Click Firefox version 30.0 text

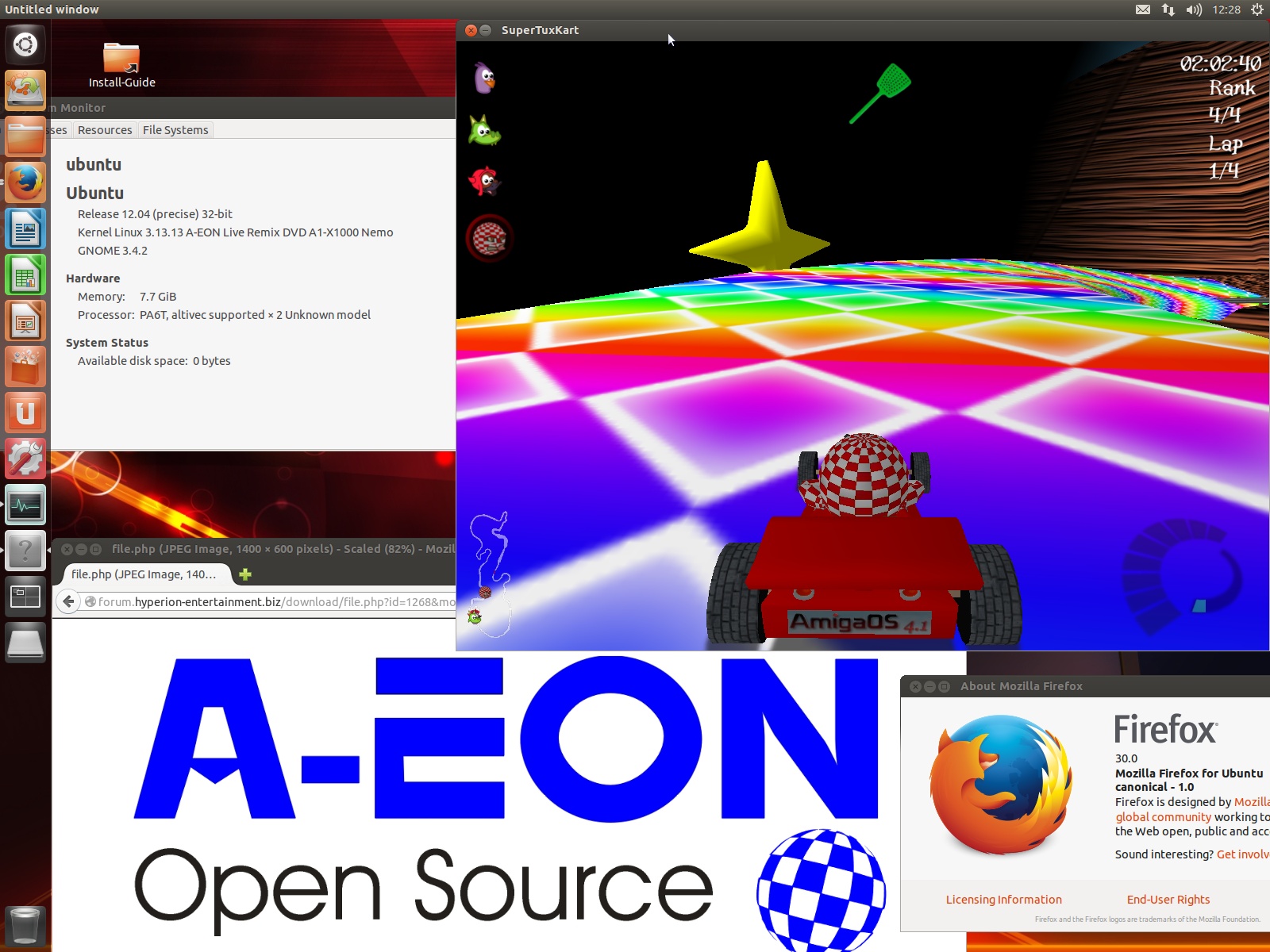coord(1126,758)
